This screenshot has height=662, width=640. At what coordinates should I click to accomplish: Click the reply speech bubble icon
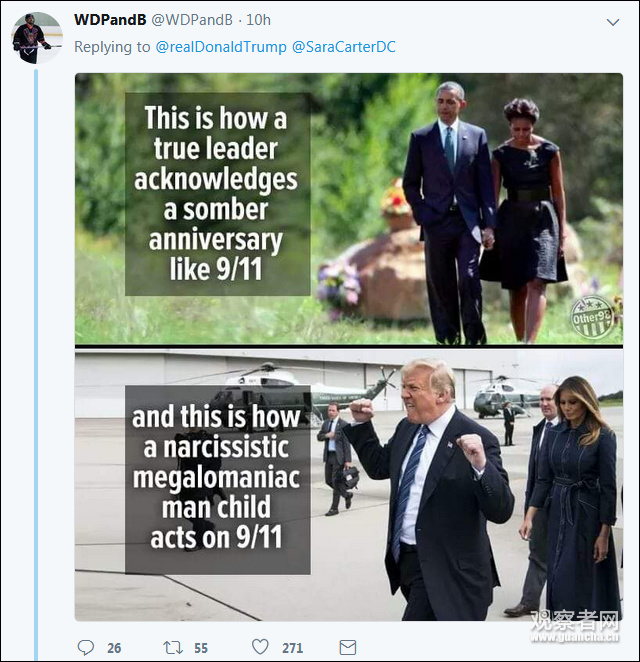point(85,647)
